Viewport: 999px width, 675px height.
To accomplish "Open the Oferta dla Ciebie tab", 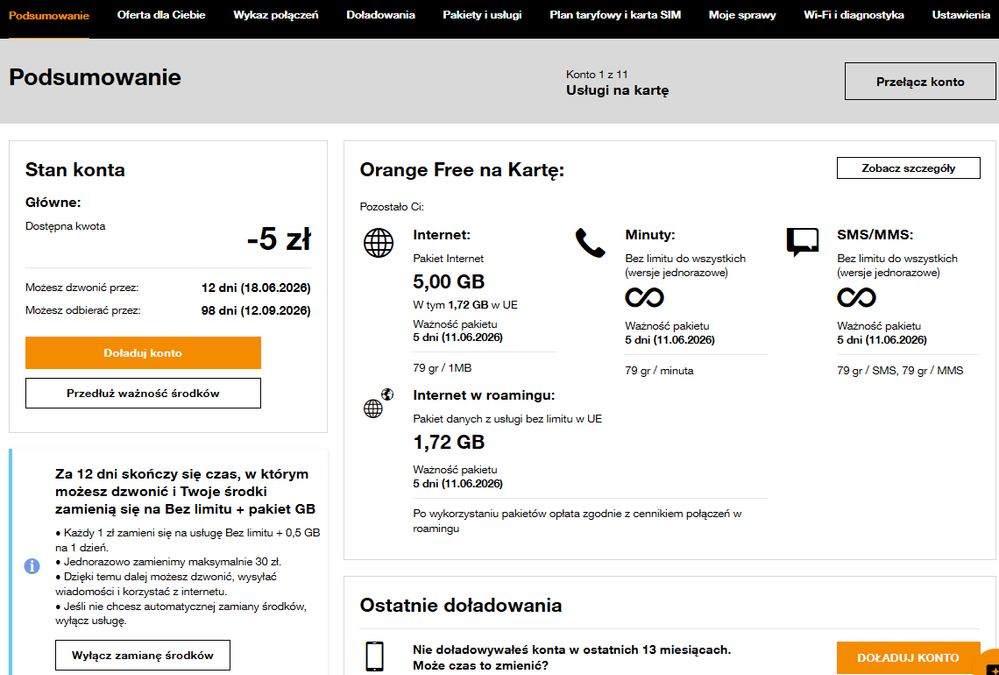I will pyautogui.click(x=161, y=15).
